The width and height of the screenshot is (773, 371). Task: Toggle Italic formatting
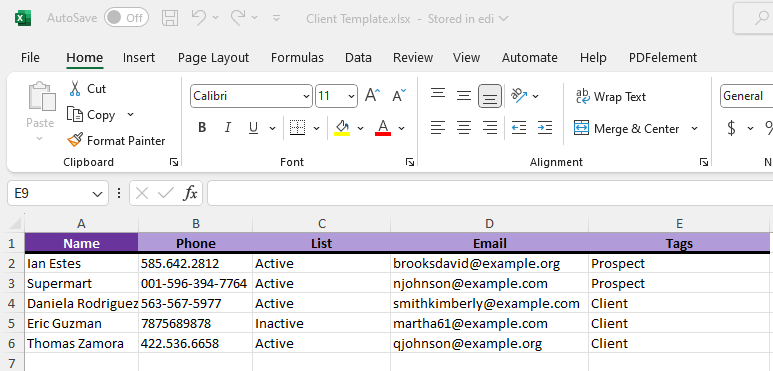coord(227,128)
